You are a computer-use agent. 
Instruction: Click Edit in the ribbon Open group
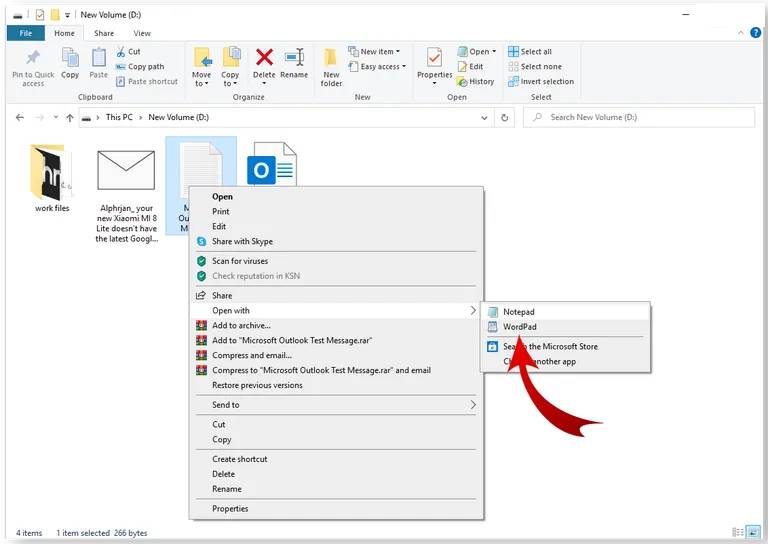tap(471, 67)
